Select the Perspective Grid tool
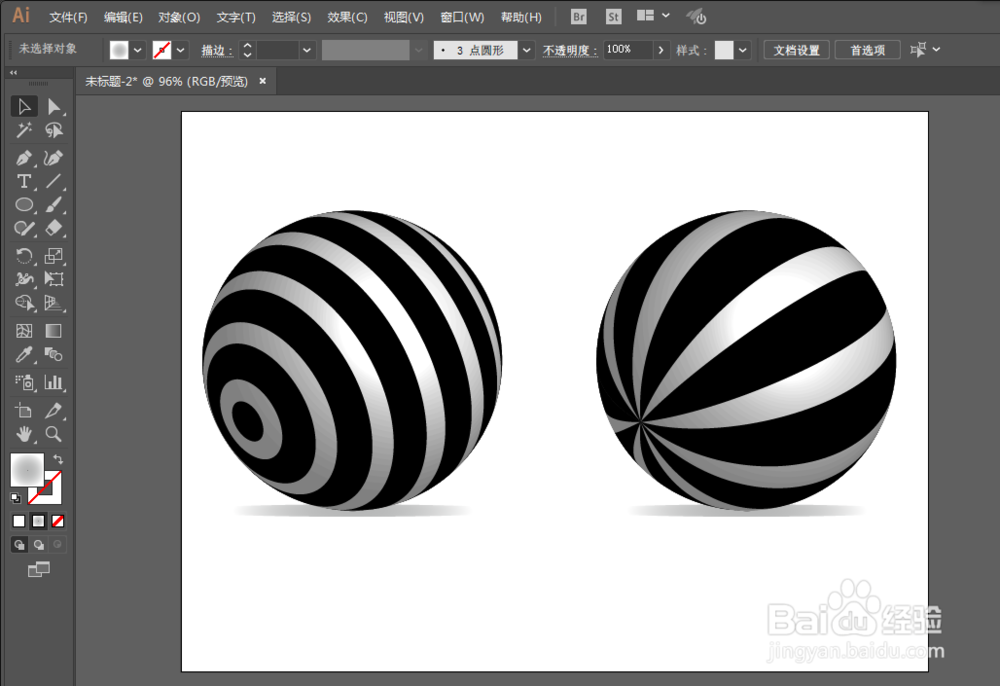 click(54, 302)
